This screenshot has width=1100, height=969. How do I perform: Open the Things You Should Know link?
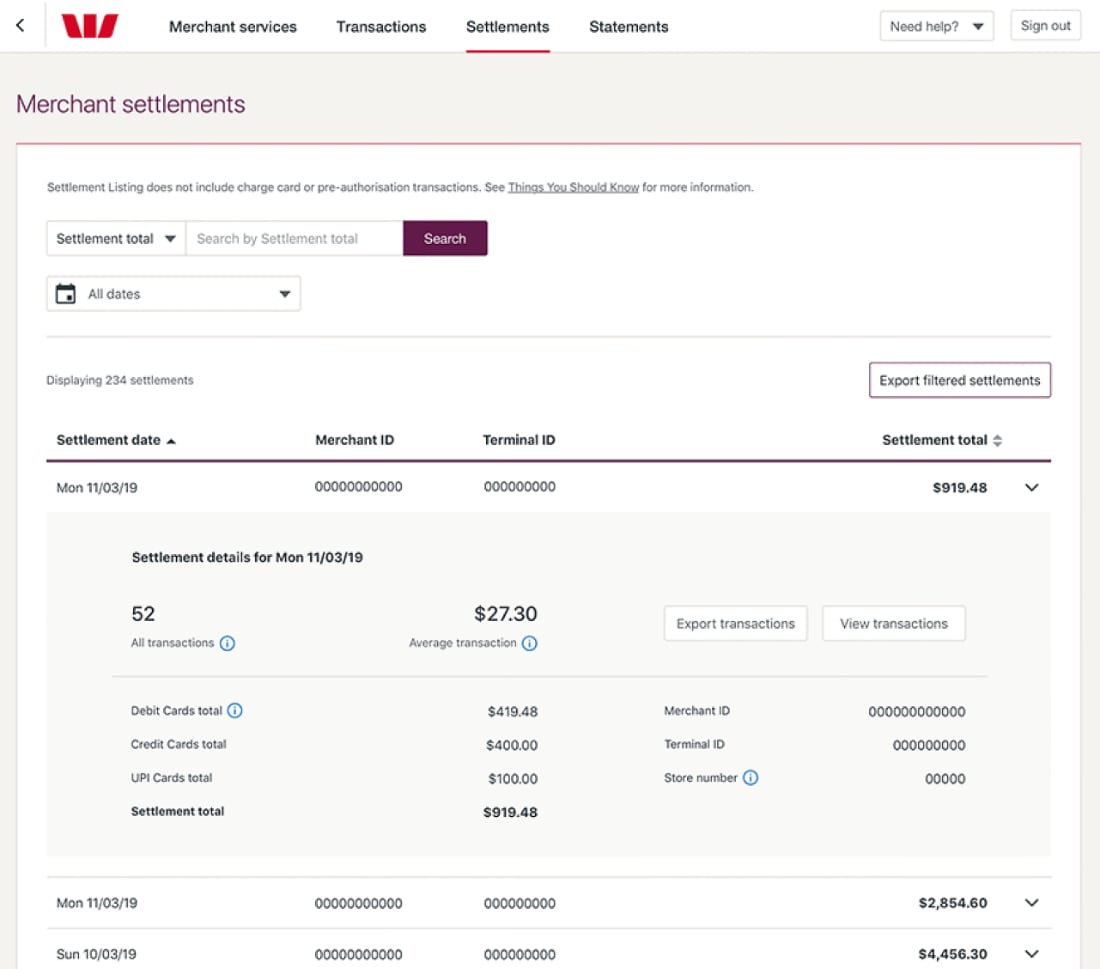pos(573,187)
